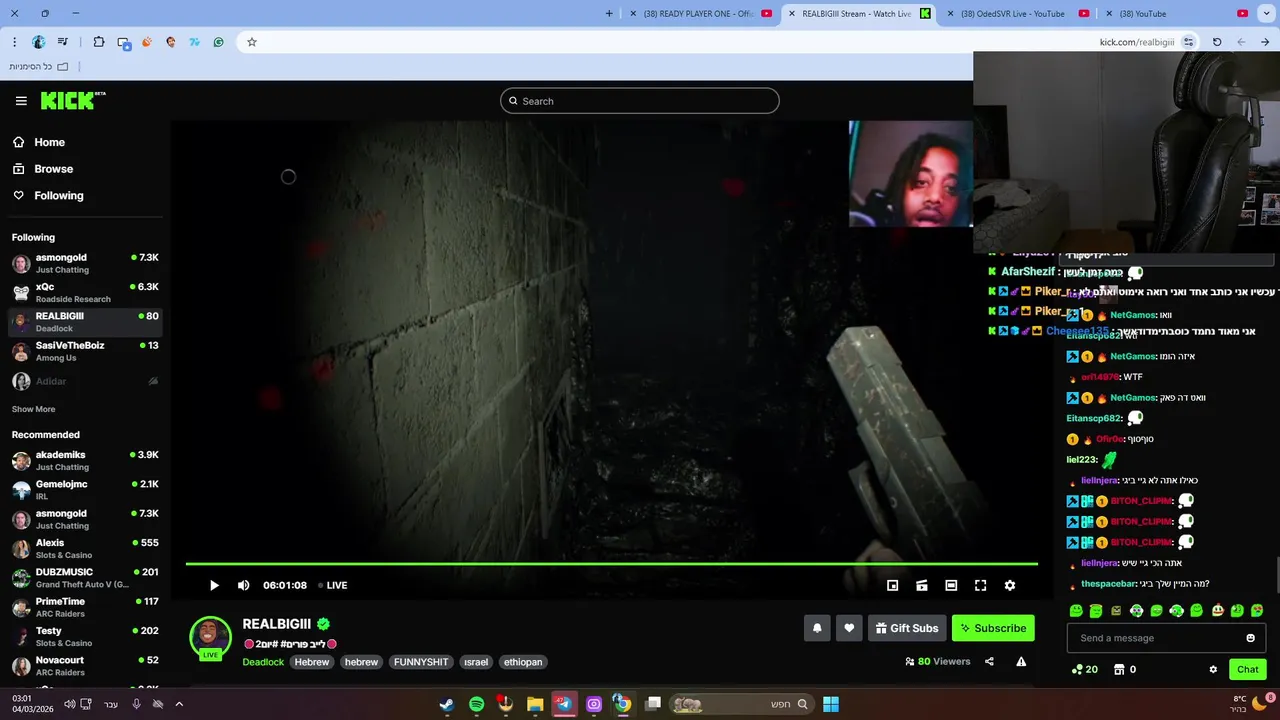This screenshot has width=1280, height=720.
Task: Click the green stream progress bar
Action: pyautogui.click(x=611, y=564)
